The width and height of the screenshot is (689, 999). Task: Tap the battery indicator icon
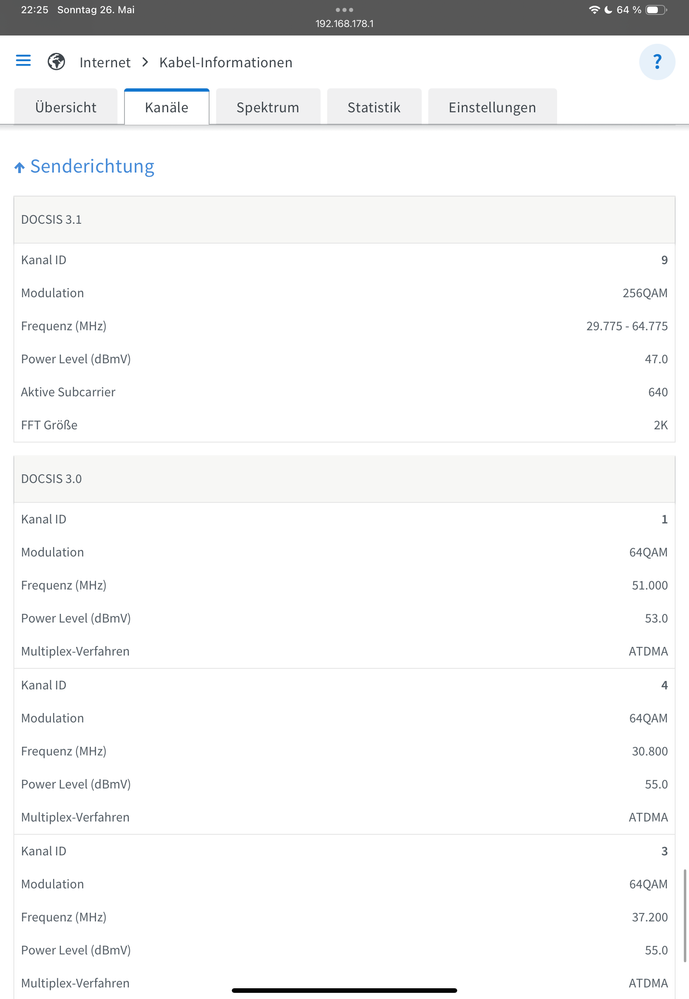656,10
